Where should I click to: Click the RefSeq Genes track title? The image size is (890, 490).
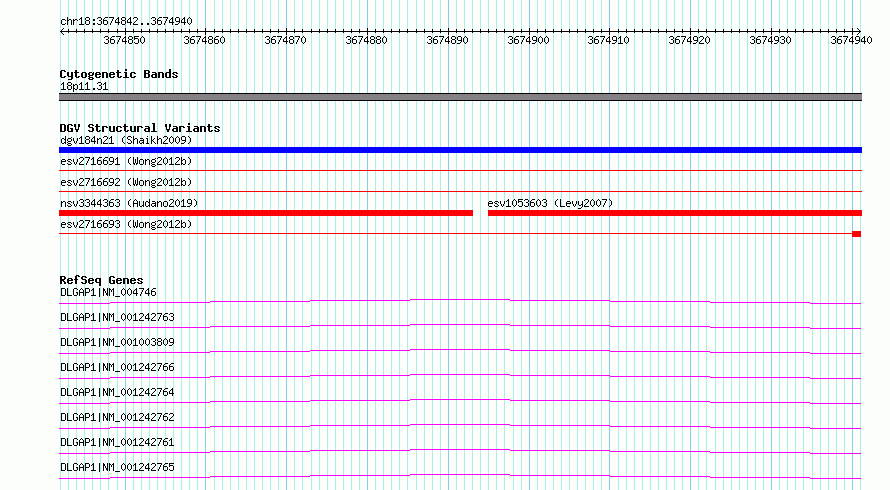point(101,280)
